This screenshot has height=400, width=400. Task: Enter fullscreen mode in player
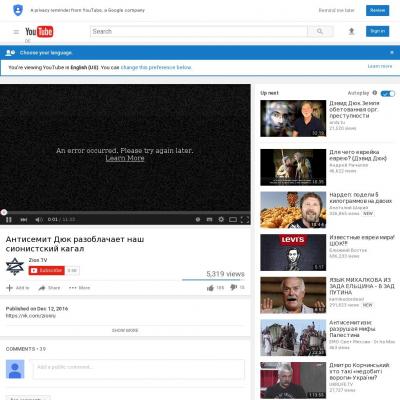[245, 219]
